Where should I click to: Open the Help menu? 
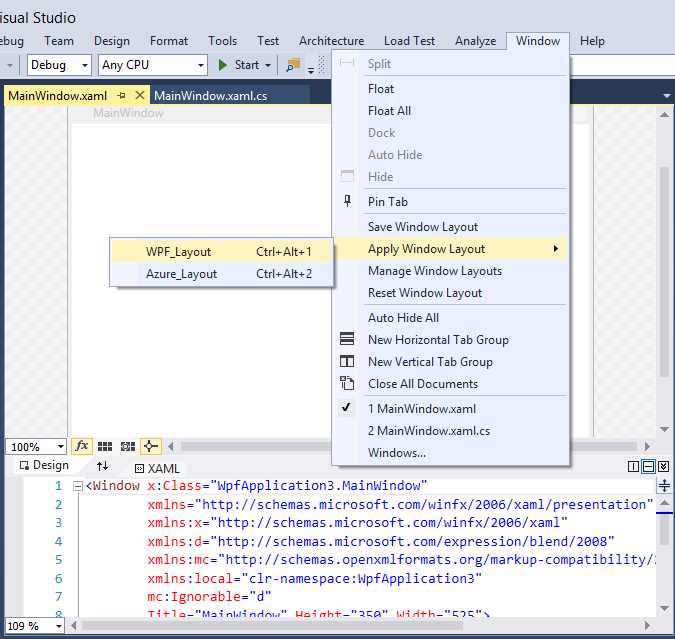pos(592,41)
